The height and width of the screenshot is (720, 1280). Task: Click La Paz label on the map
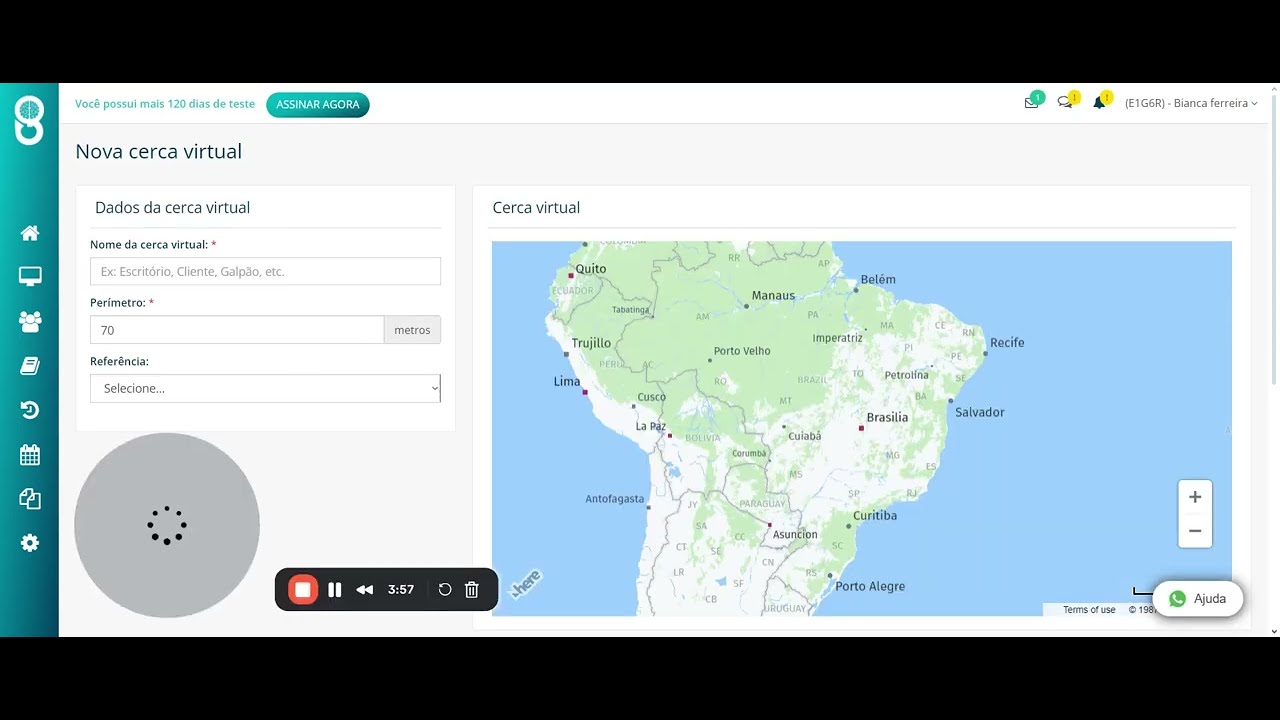tap(651, 426)
